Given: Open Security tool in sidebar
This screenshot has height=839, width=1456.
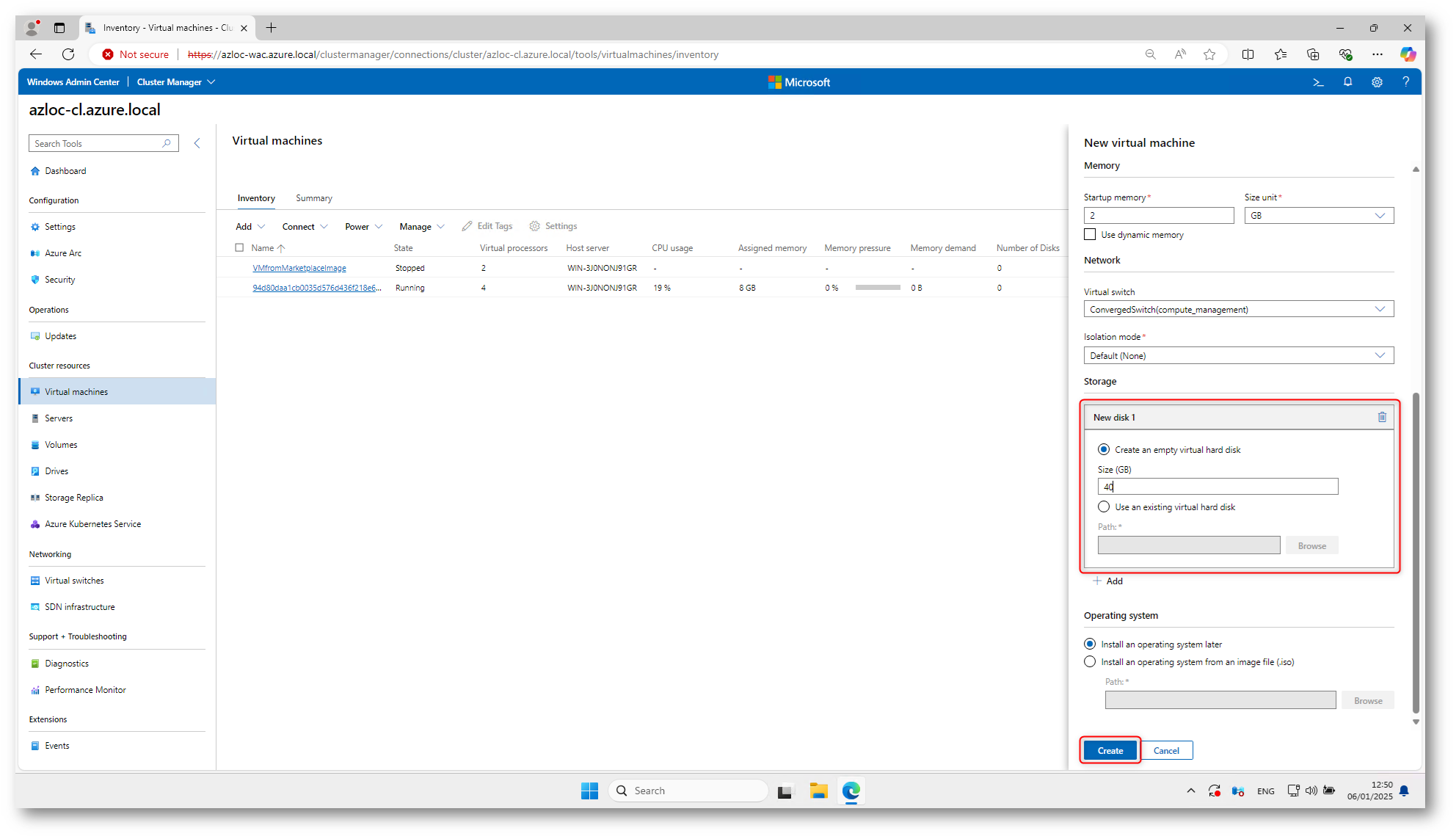Looking at the screenshot, I should [x=59, y=280].
